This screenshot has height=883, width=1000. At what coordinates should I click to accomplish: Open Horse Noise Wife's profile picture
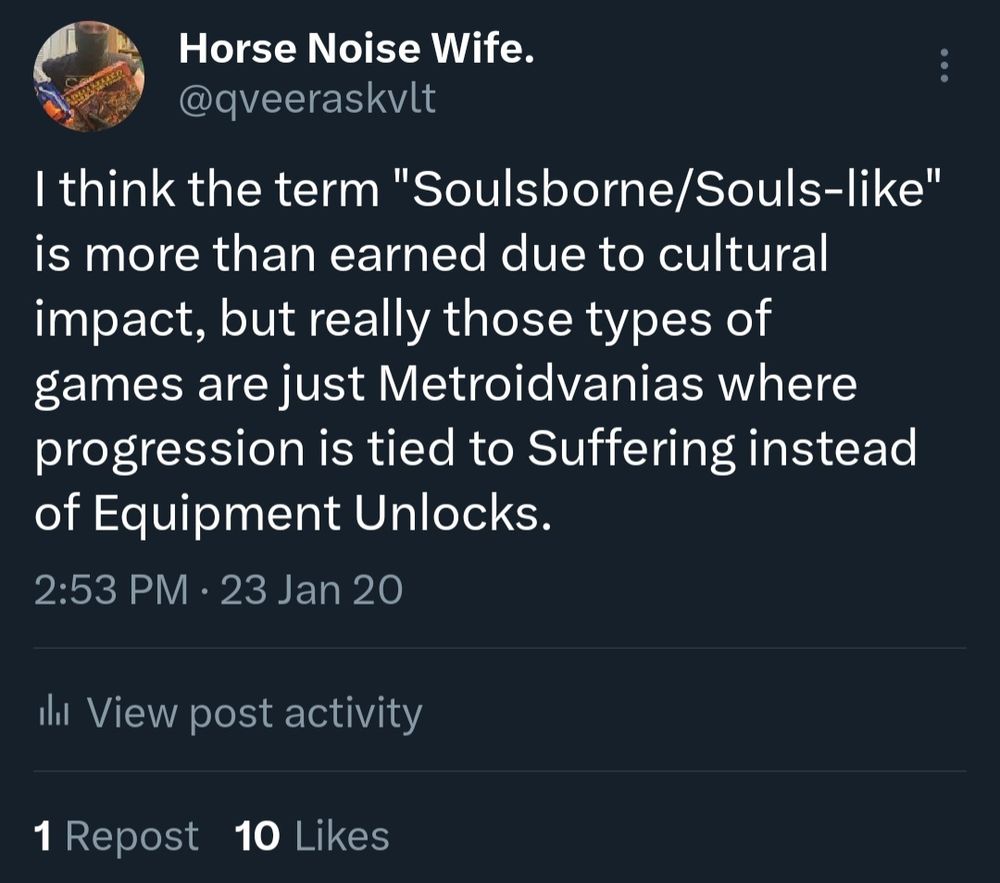pos(88,78)
